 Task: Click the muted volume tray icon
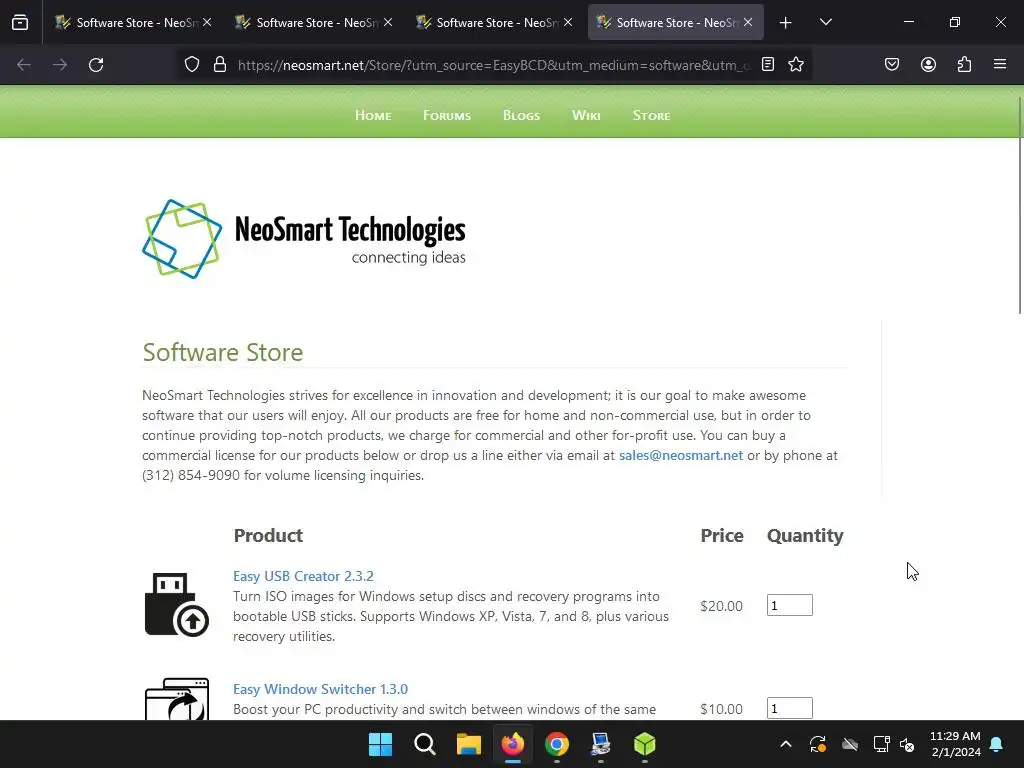click(x=908, y=744)
